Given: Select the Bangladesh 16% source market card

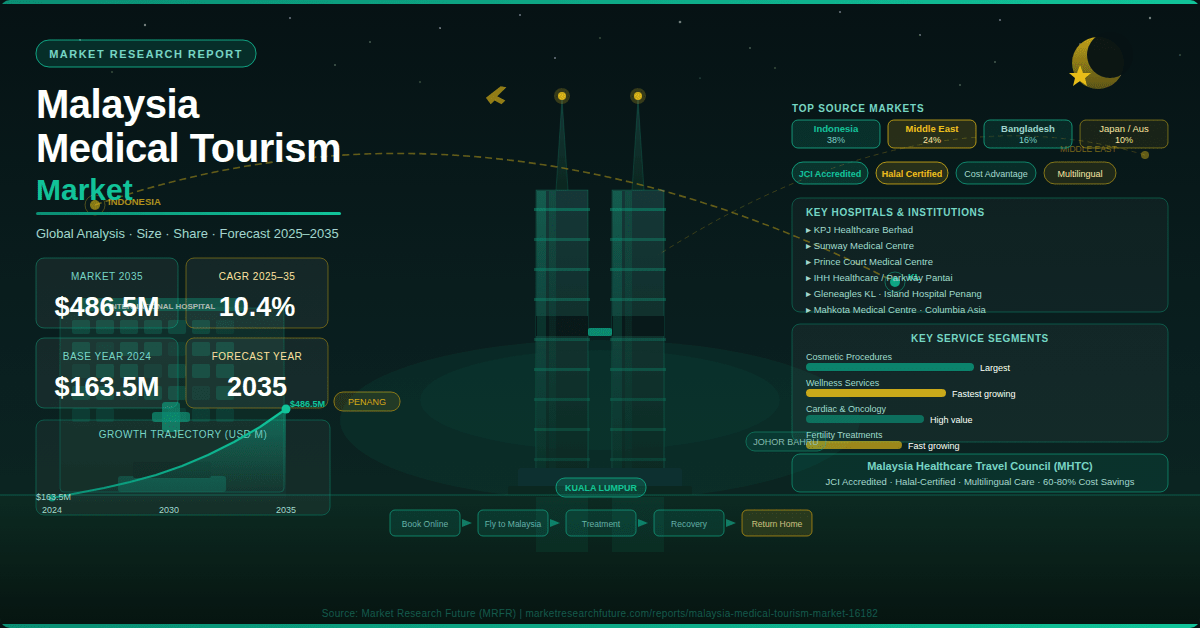Looking at the screenshot, I should coord(1027,134).
